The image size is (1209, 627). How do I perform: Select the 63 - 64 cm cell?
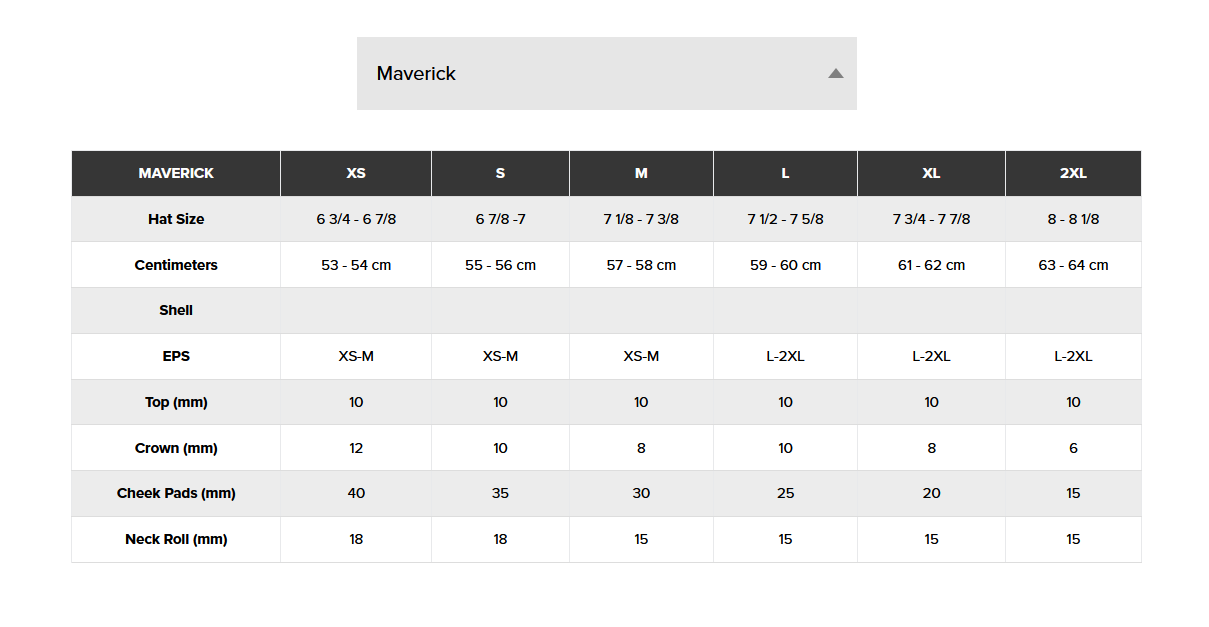pyautogui.click(x=1073, y=265)
